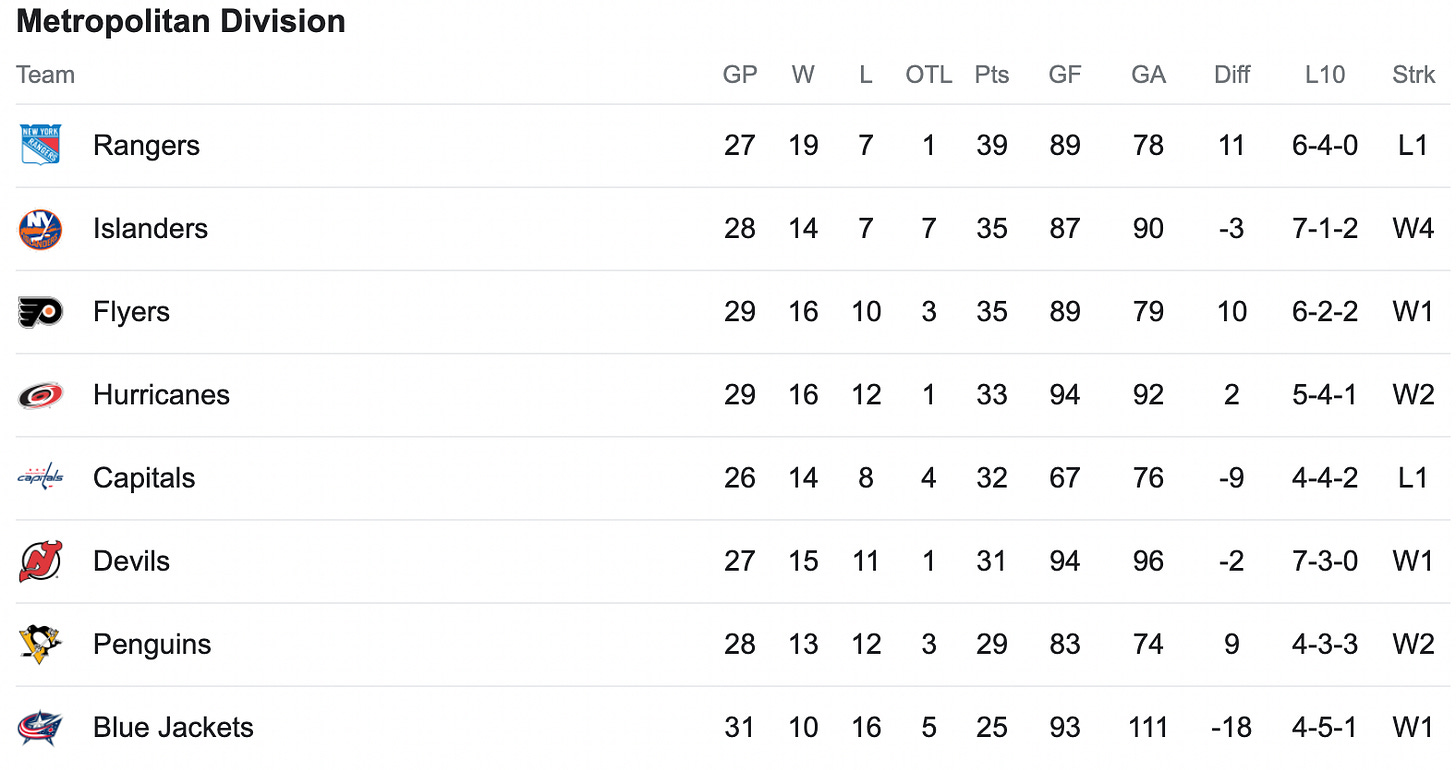Click the Penguins team logo
This screenshot has height=770, width=1456.
pyautogui.click(x=41, y=644)
